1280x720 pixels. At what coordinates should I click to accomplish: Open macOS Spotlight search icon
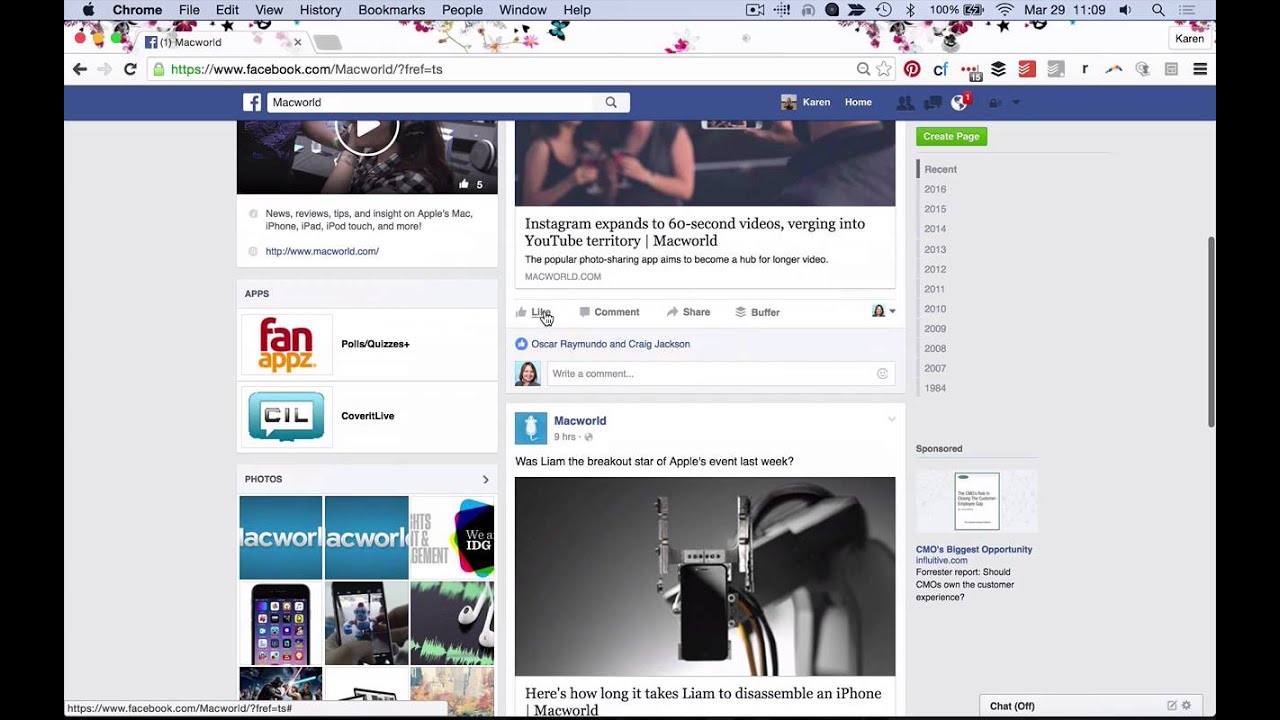click(1158, 10)
